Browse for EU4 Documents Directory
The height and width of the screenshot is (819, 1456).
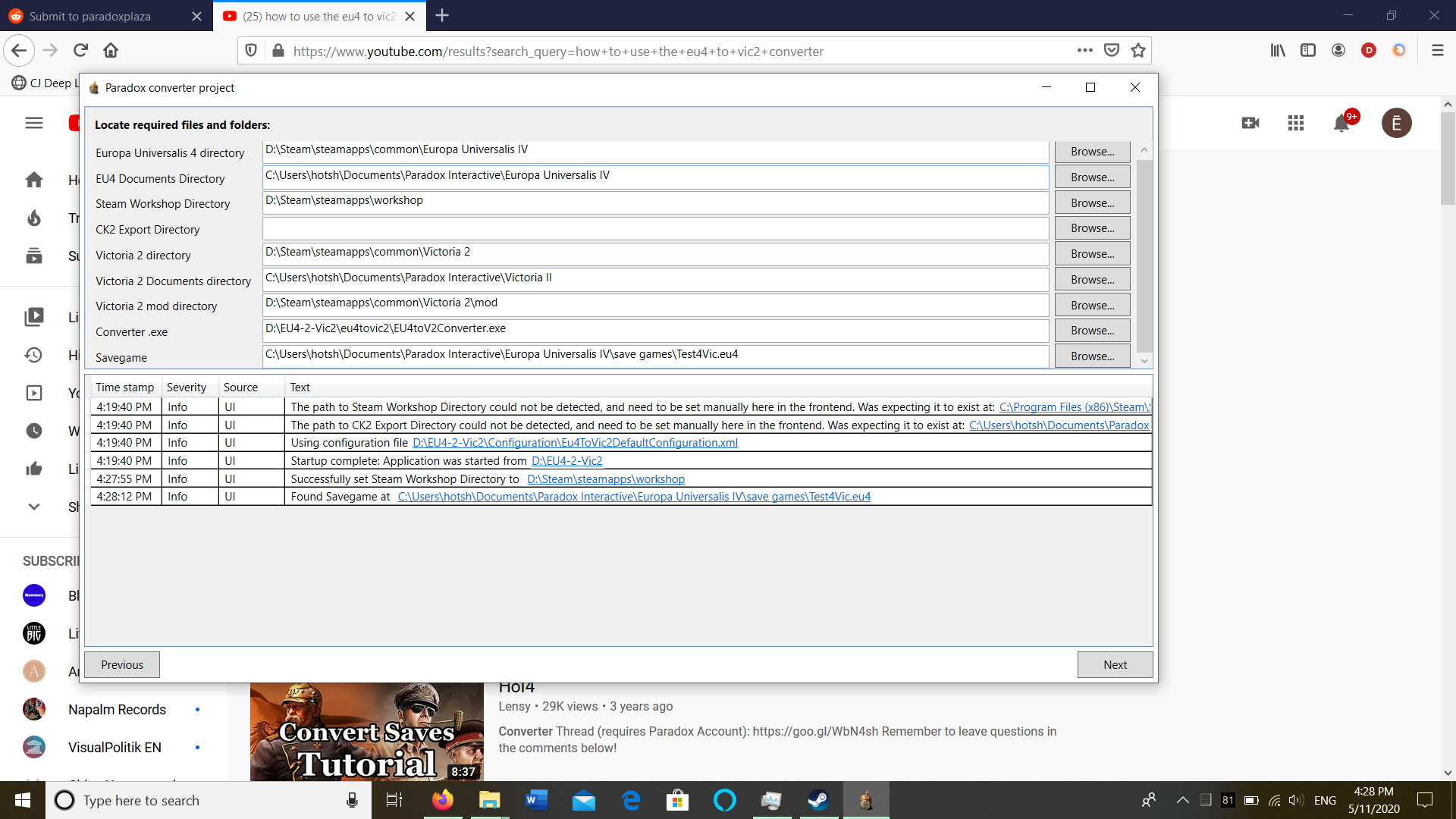pyautogui.click(x=1092, y=177)
